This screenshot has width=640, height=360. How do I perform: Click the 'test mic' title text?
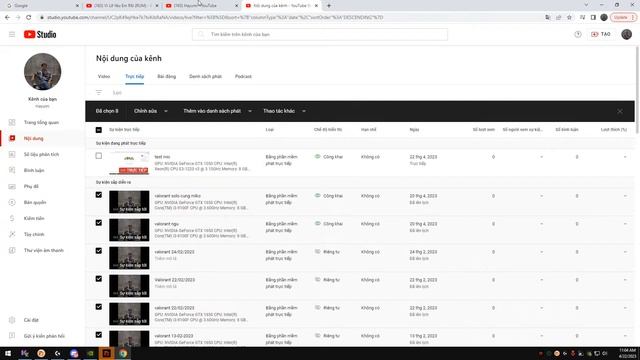point(162,157)
